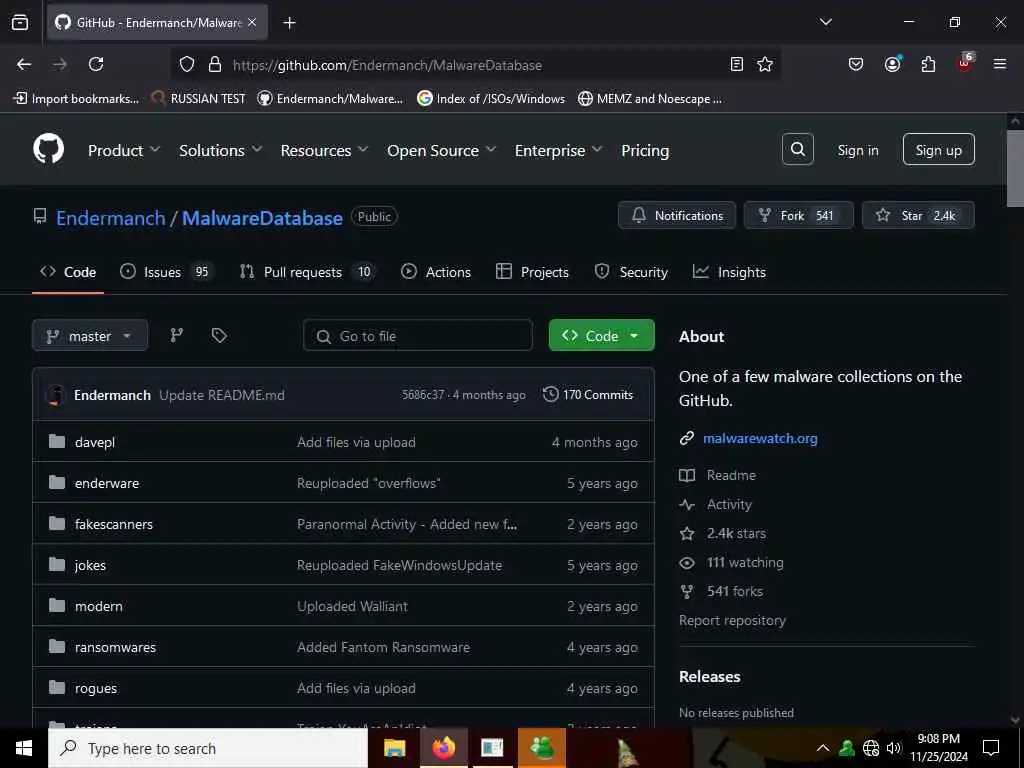Viewport: 1024px width, 768px height.
Task: Fork the repository with Fork button
Action: coord(799,215)
